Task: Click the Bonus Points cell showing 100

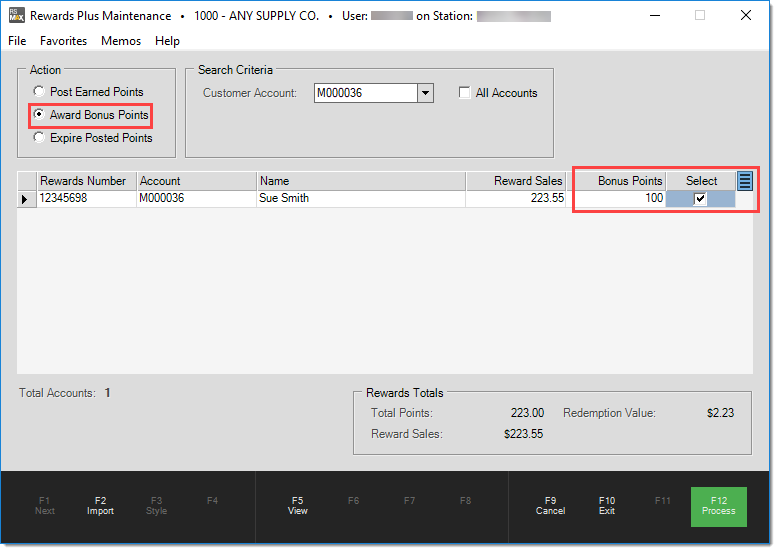Action: click(616, 199)
